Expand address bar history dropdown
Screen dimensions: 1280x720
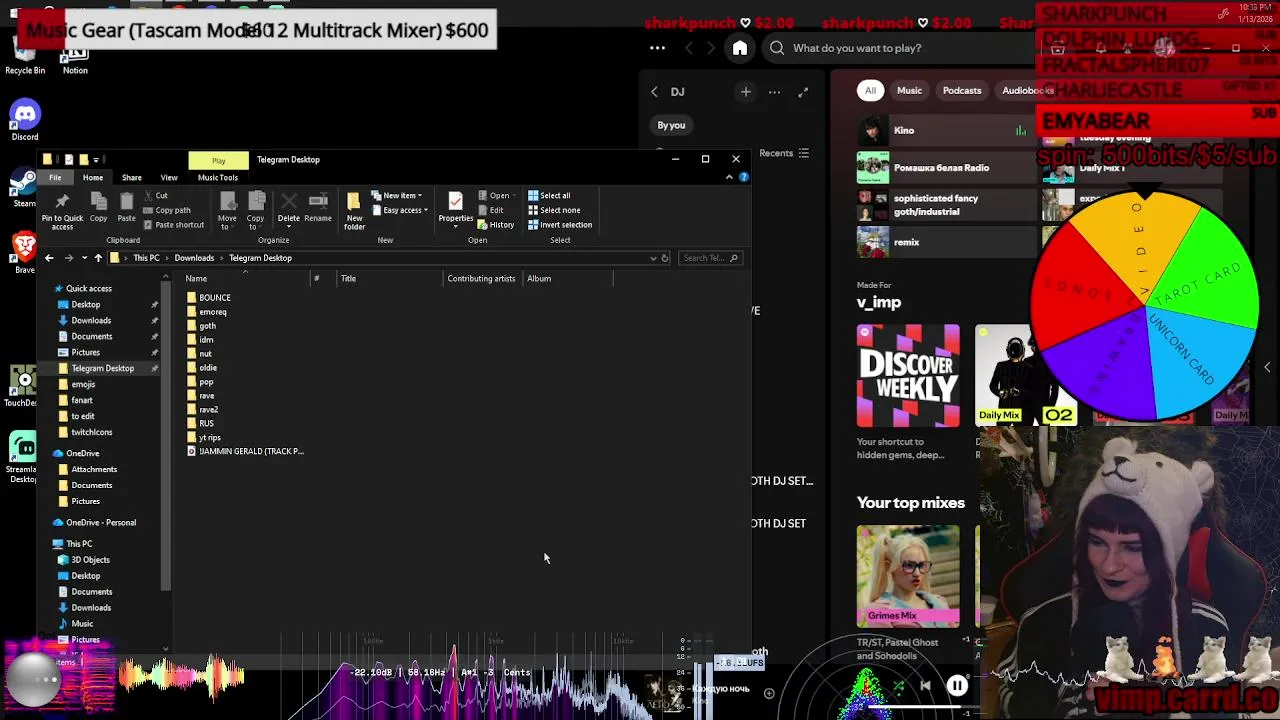pyautogui.click(x=653, y=258)
